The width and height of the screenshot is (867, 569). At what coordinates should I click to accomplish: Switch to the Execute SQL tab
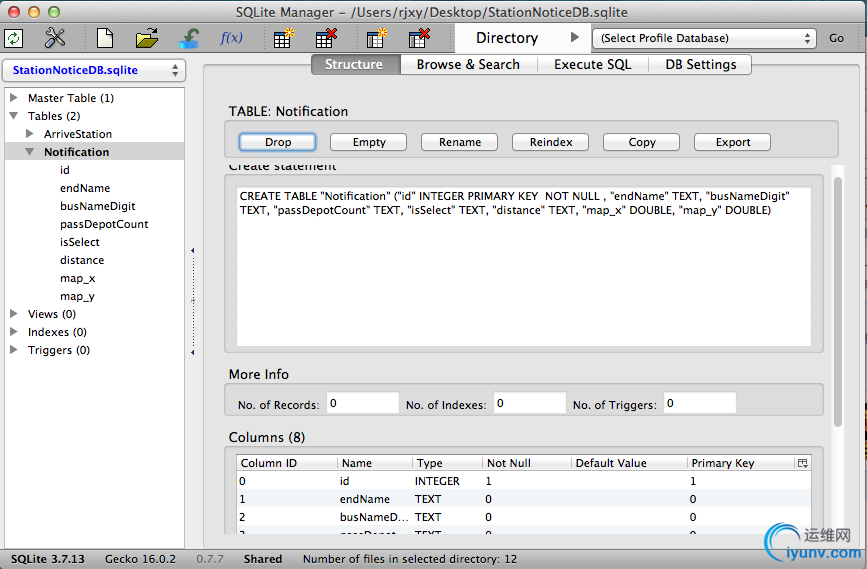coord(592,64)
